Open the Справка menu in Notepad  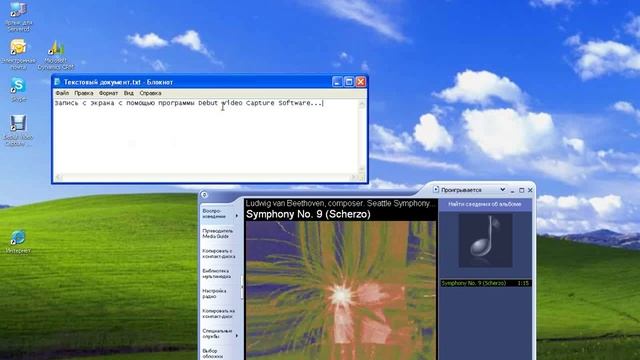coord(150,93)
